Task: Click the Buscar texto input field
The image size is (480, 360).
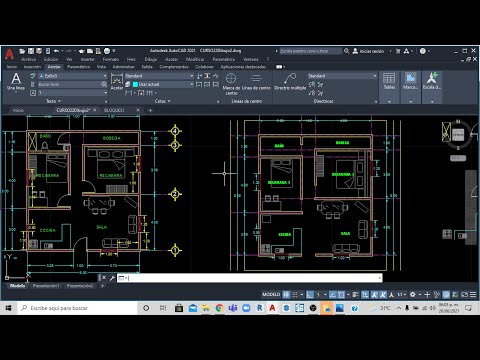Action: (69, 84)
